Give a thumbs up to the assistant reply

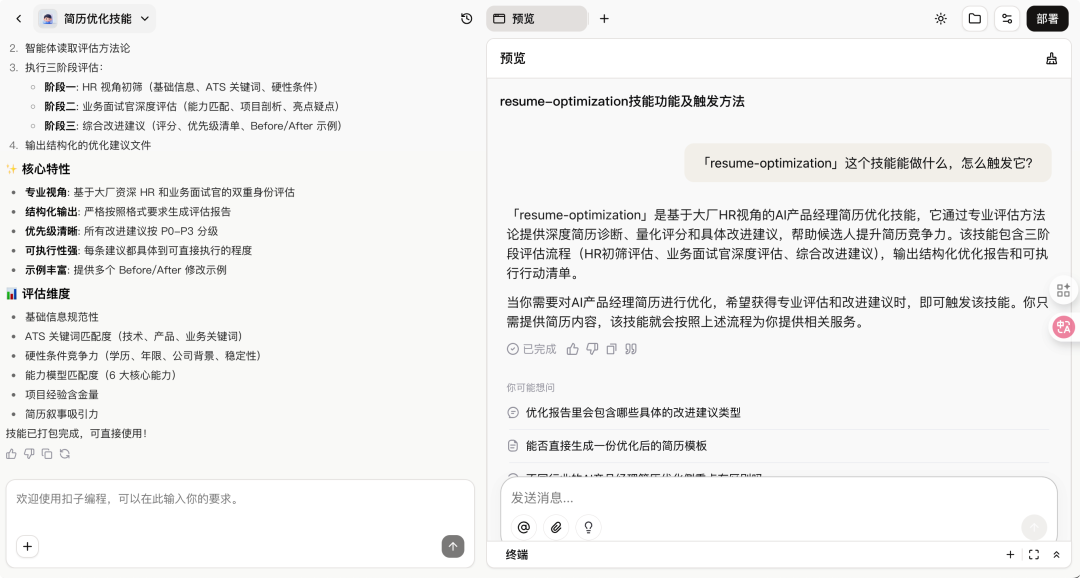pyautogui.click(x=572, y=348)
